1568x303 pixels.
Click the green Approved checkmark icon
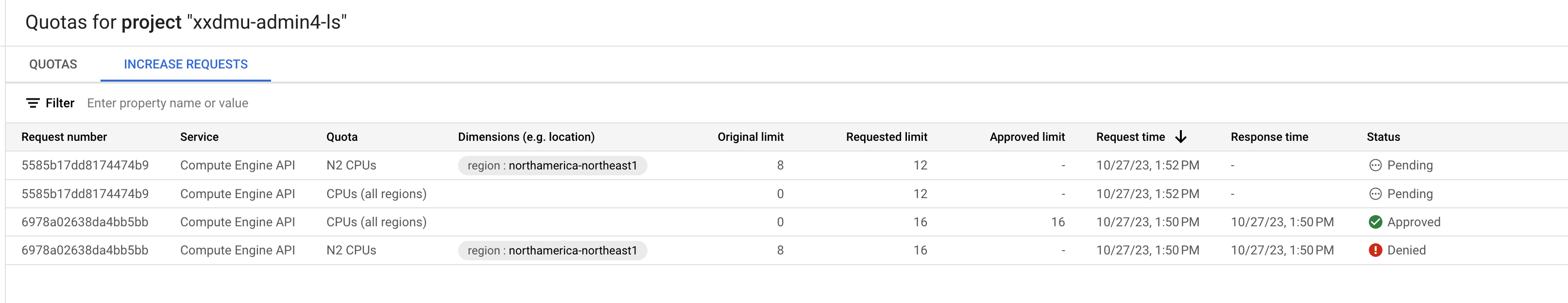(x=1376, y=221)
